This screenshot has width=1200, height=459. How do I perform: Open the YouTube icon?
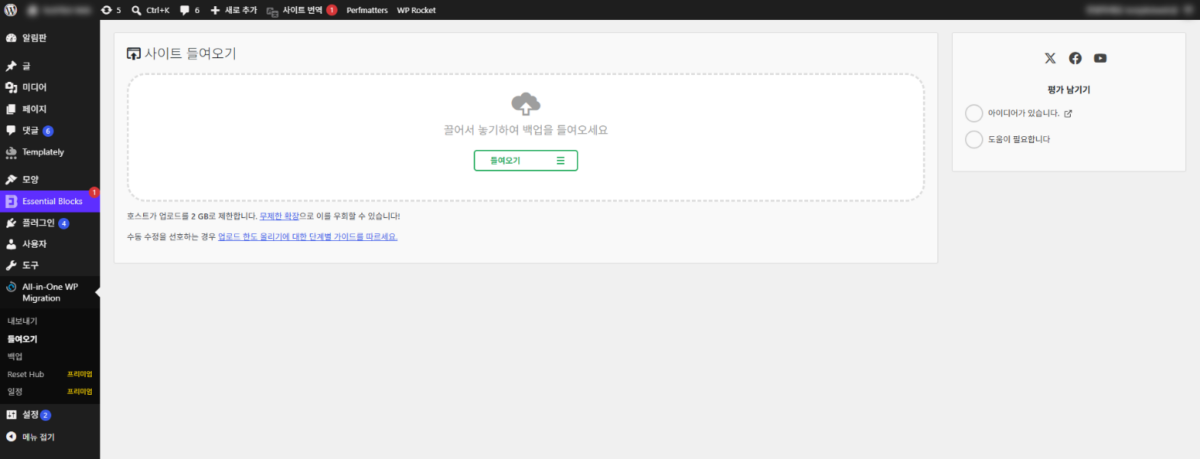[1100, 58]
